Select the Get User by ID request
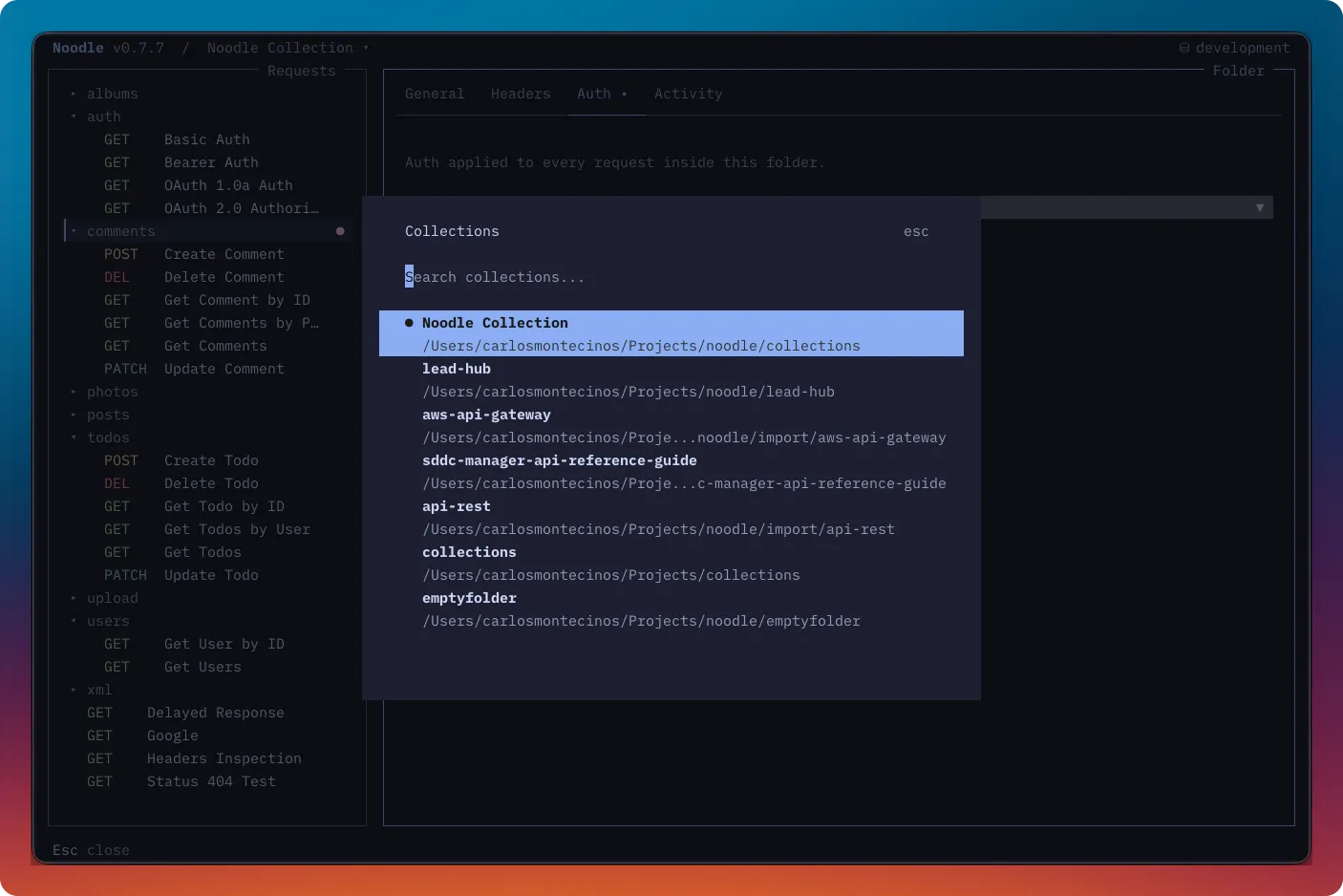Screen dimensions: 1343x896 pyautogui.click(x=208, y=644)
